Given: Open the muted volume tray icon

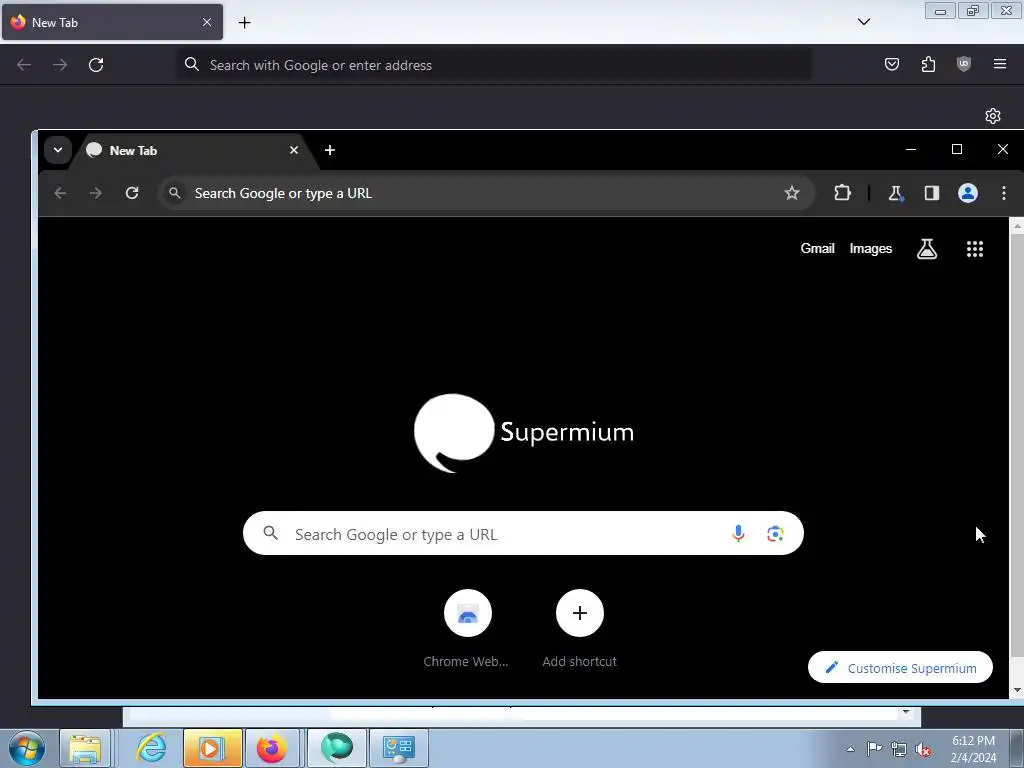Looking at the screenshot, I should tap(923, 749).
